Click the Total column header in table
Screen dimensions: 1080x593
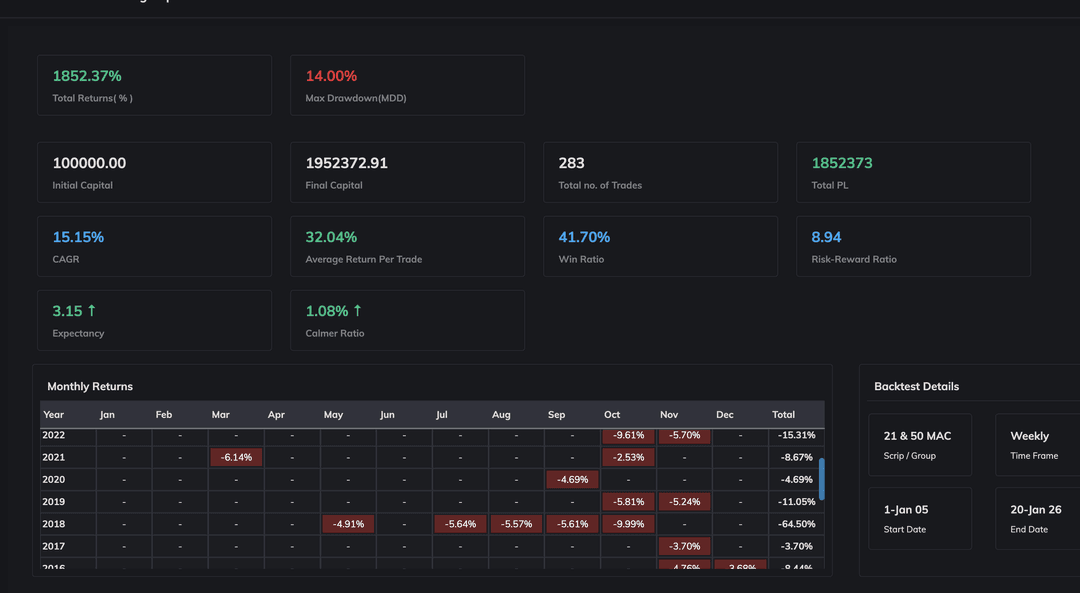pos(784,414)
